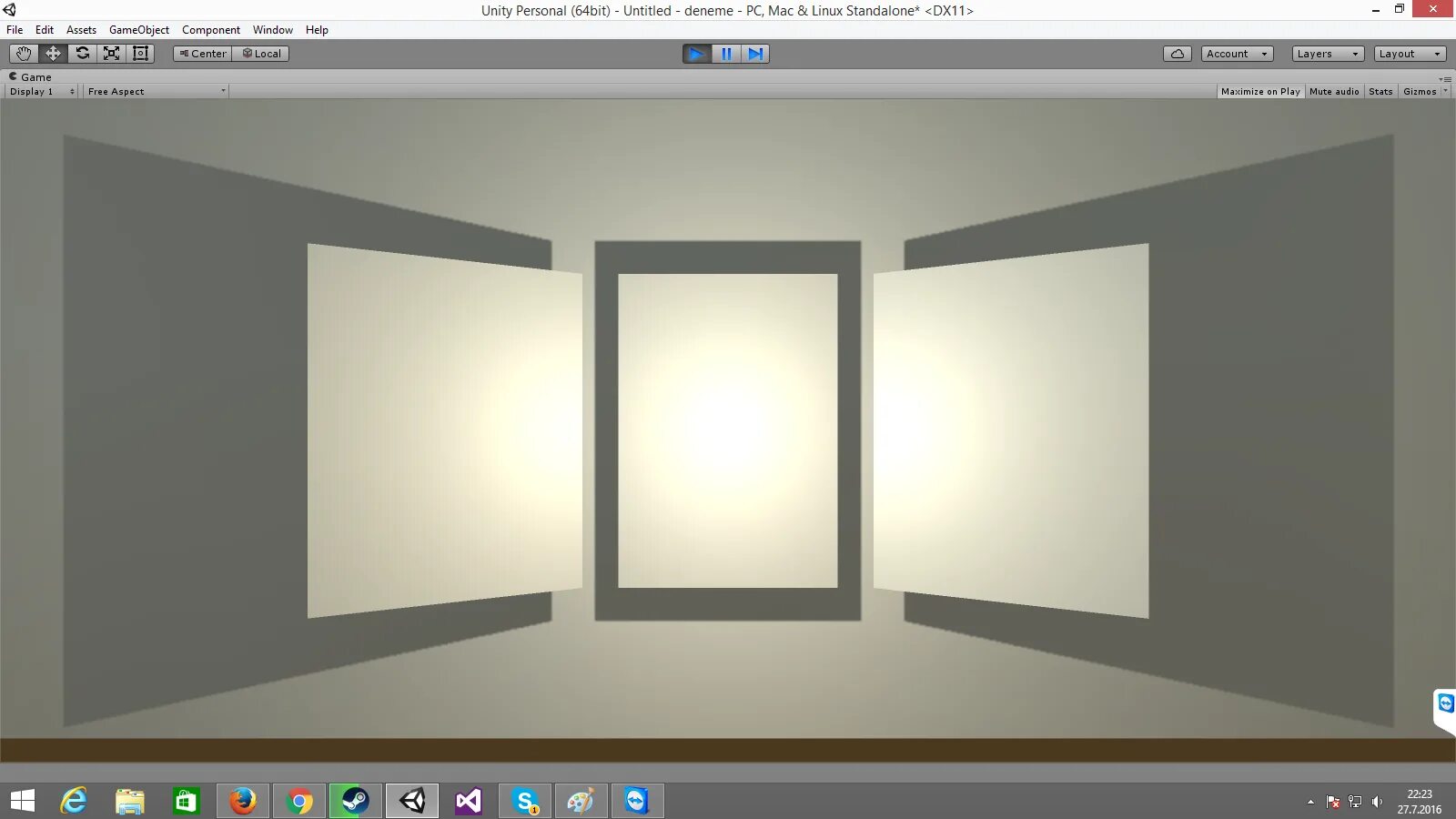Switch to Visual Studio in taskbar

coord(469,801)
